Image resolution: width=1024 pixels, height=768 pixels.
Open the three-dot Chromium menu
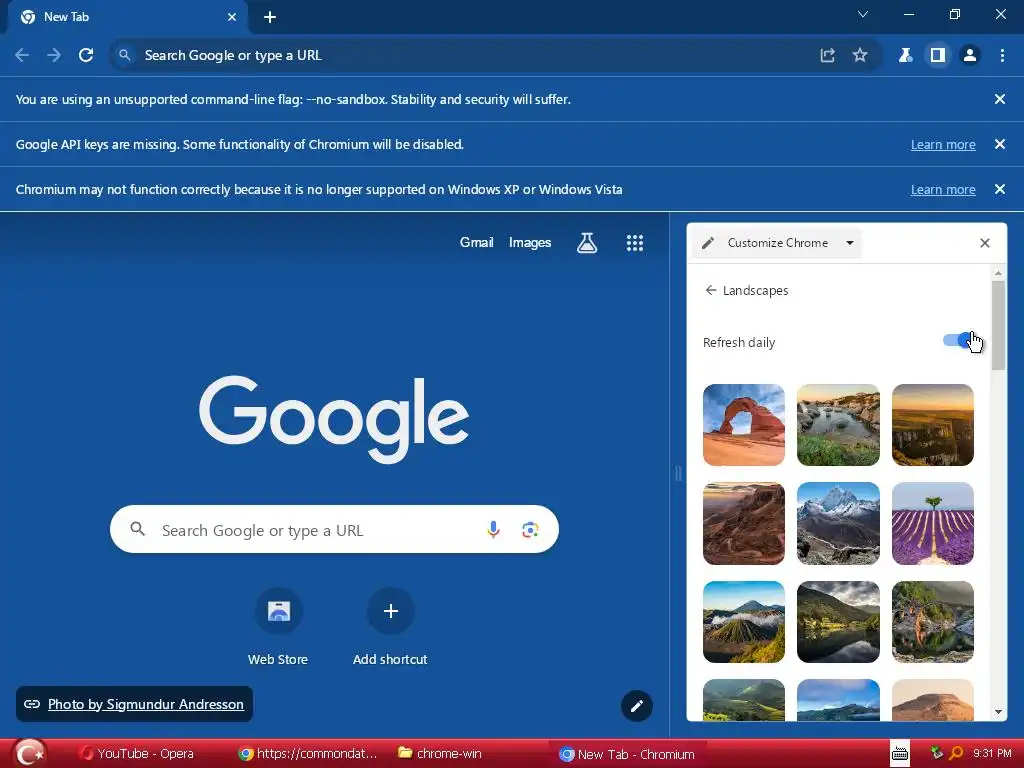tap(1002, 56)
